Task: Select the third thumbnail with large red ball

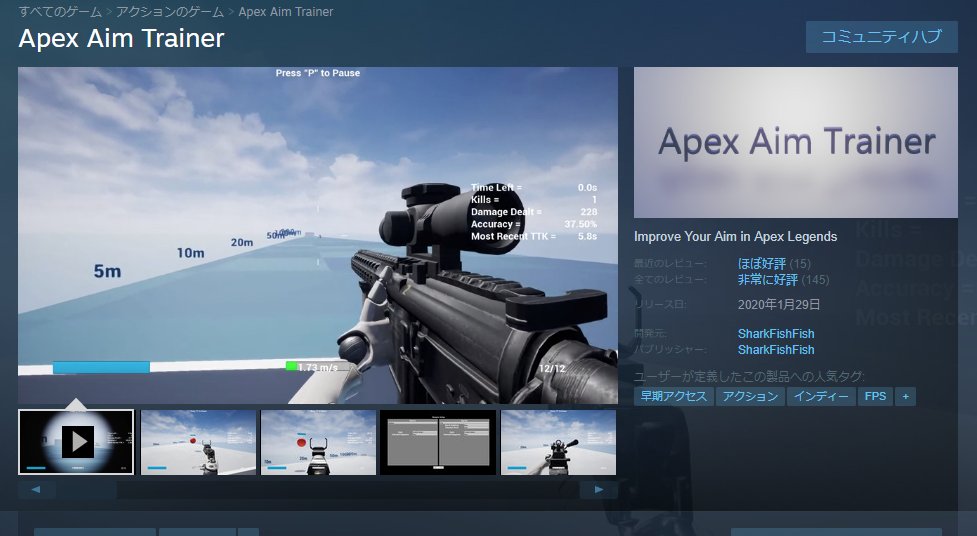Action: [318, 442]
